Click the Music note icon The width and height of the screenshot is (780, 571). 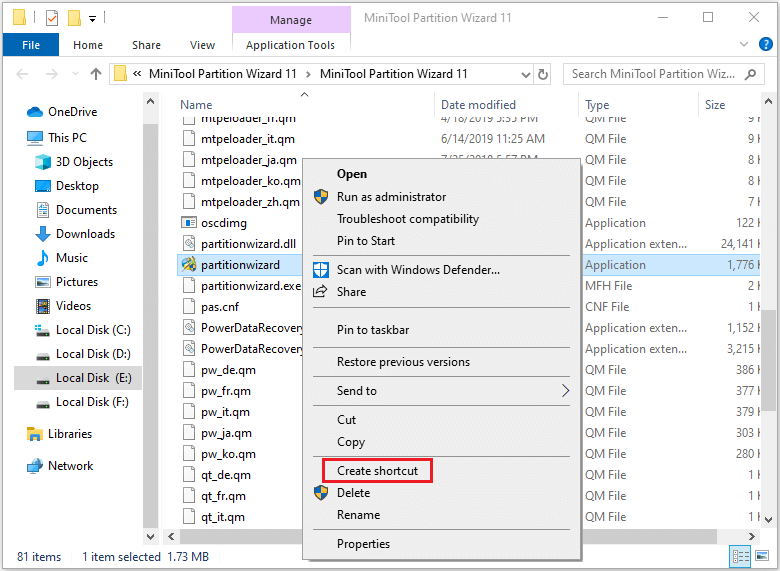pyautogui.click(x=43, y=258)
